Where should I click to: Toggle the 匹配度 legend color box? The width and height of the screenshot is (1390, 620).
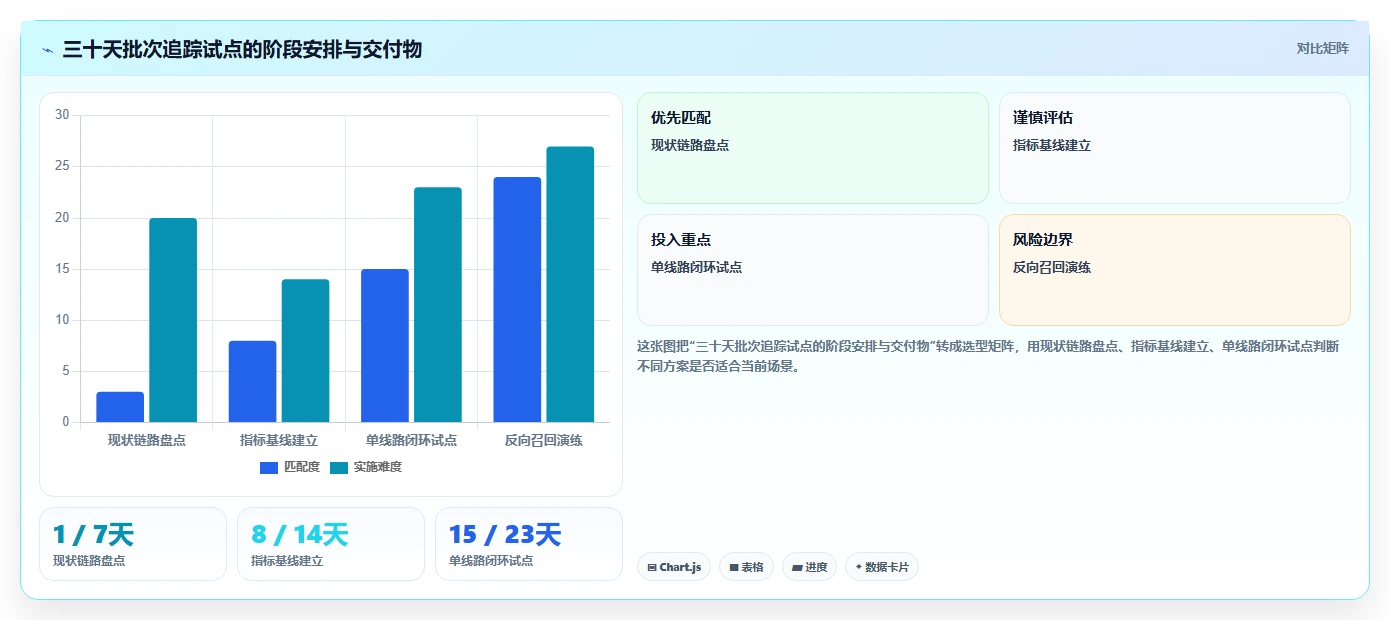(x=269, y=467)
